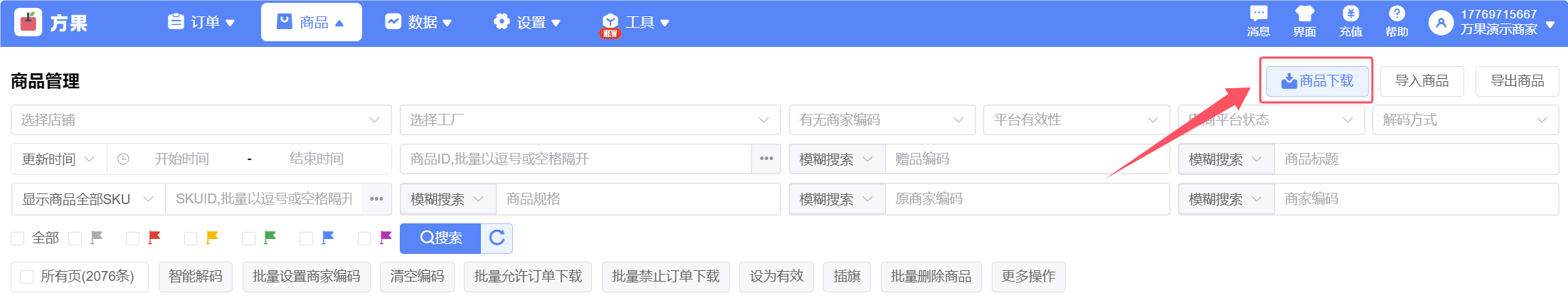Tick the 所有页(2076条) checkbox
The image size is (1568, 298).
click(27, 277)
